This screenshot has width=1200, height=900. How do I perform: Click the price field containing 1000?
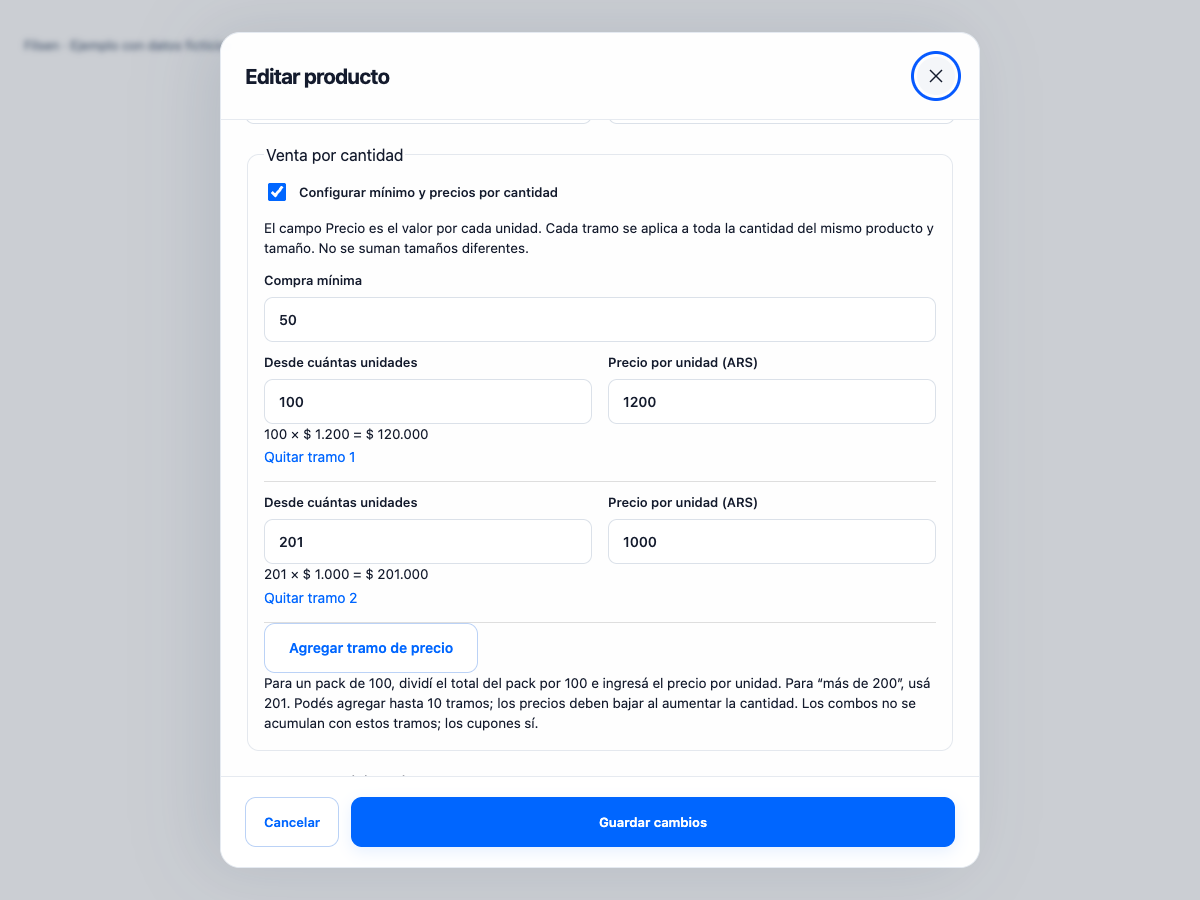point(772,541)
